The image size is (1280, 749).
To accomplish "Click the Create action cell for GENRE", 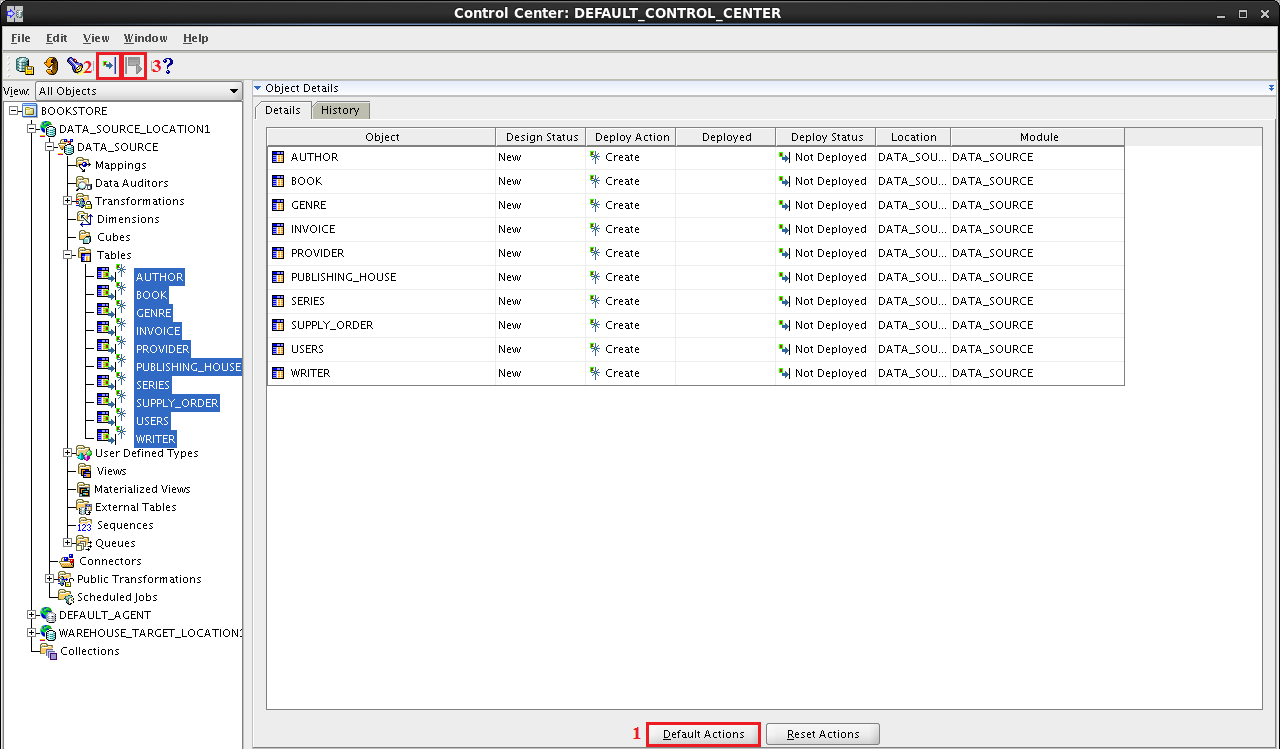I will tap(631, 205).
